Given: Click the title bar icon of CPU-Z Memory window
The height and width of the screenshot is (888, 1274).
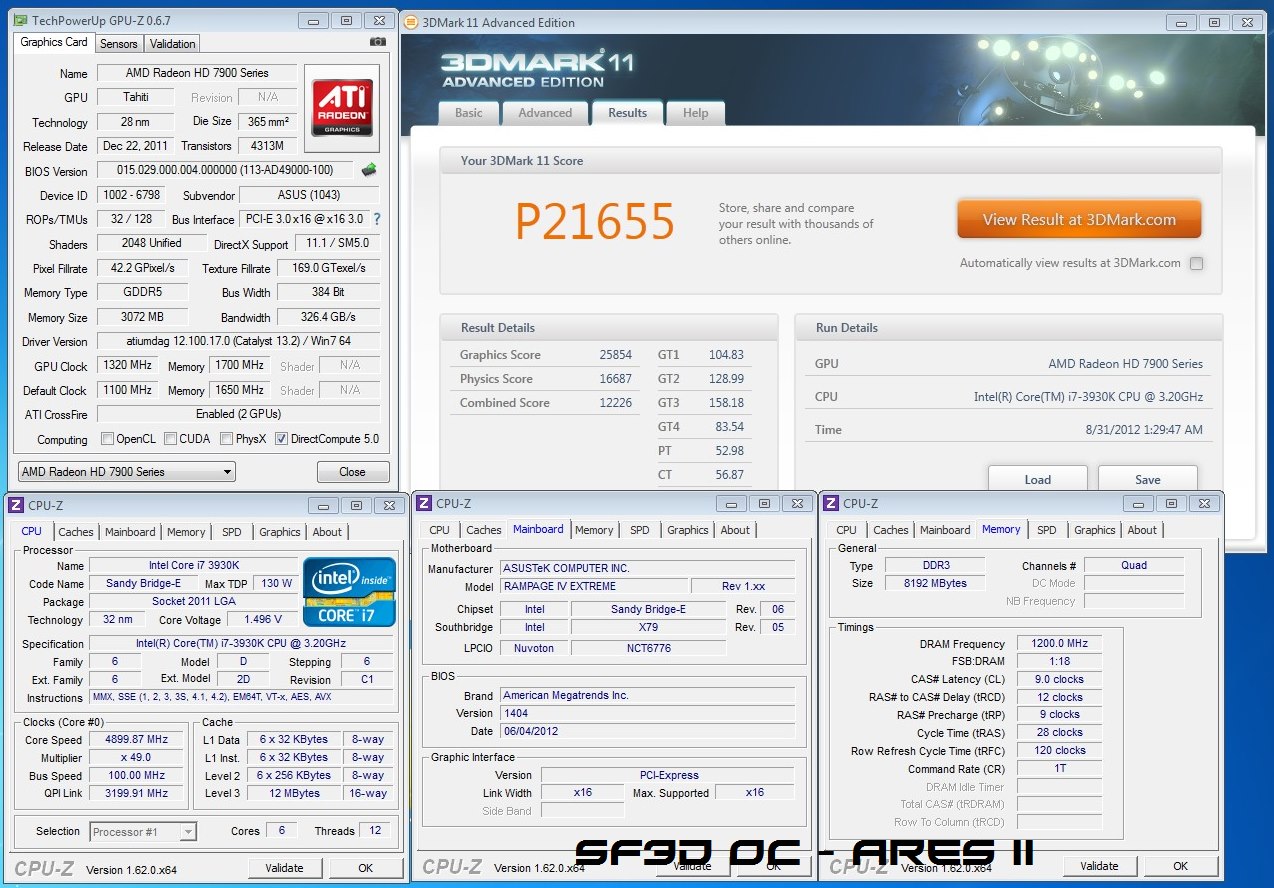Looking at the screenshot, I should point(831,504).
